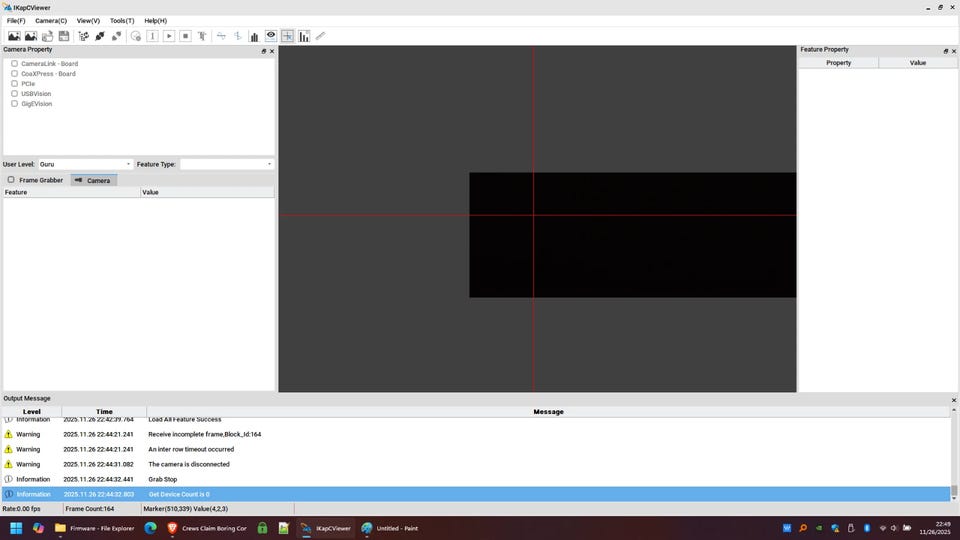Select the Camera tab
Viewport: 960px width, 540px height.
(x=94, y=180)
